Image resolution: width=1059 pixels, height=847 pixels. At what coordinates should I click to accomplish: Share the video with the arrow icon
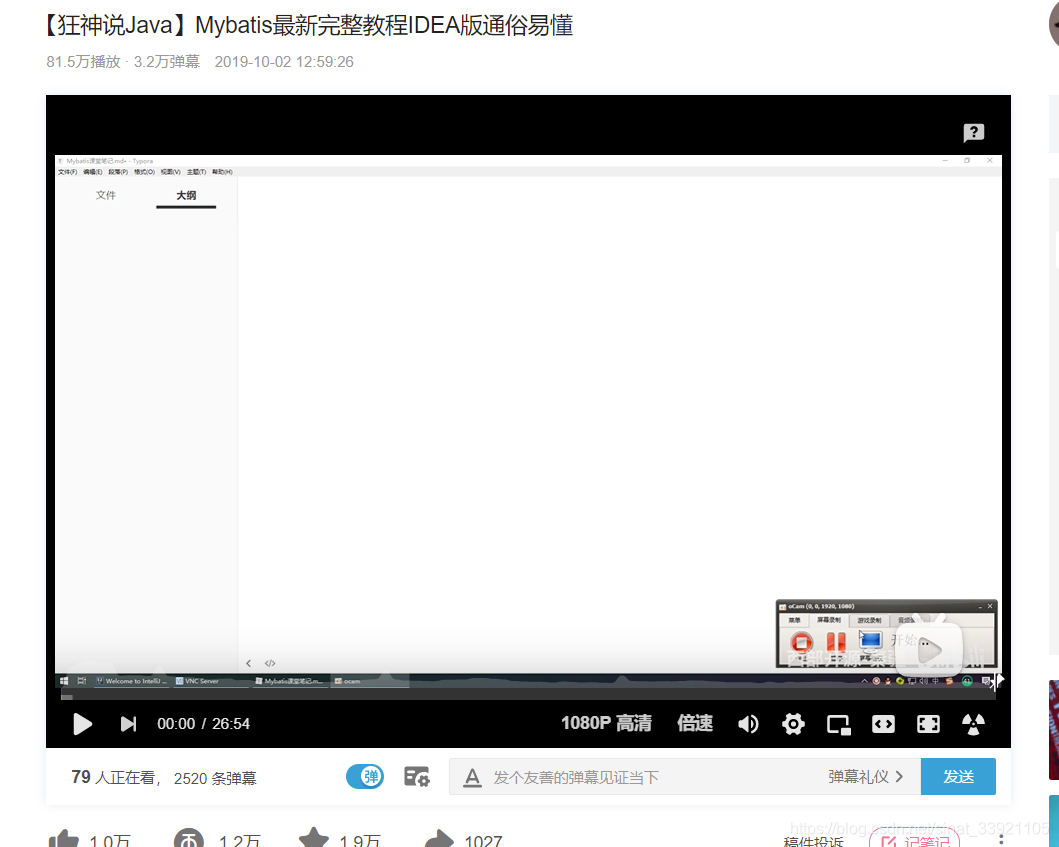439,838
